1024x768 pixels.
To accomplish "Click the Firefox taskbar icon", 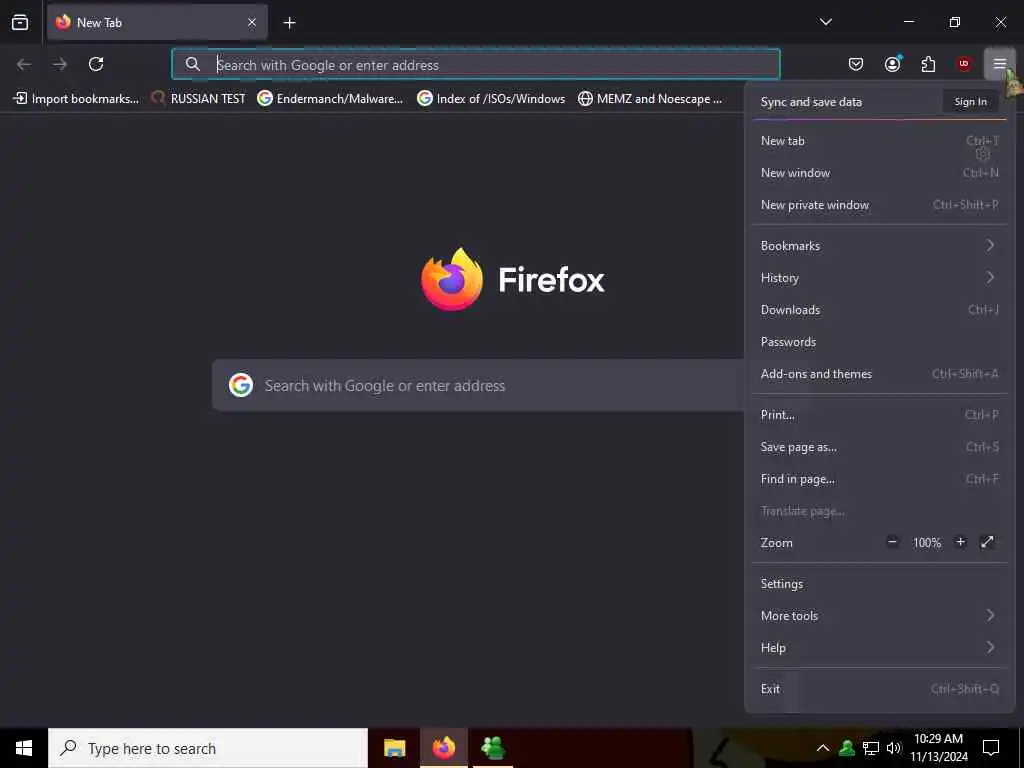I will click(444, 748).
